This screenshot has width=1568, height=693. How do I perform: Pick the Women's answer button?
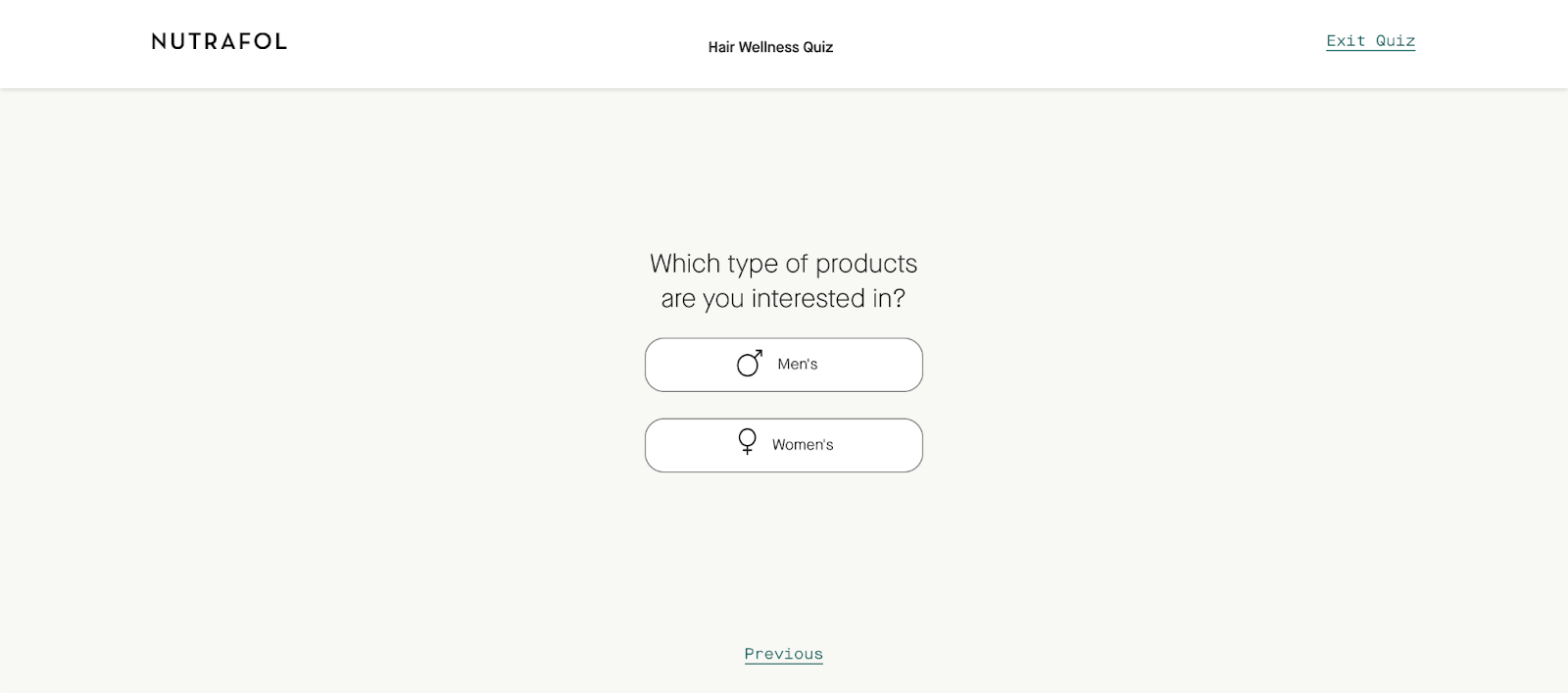784,445
